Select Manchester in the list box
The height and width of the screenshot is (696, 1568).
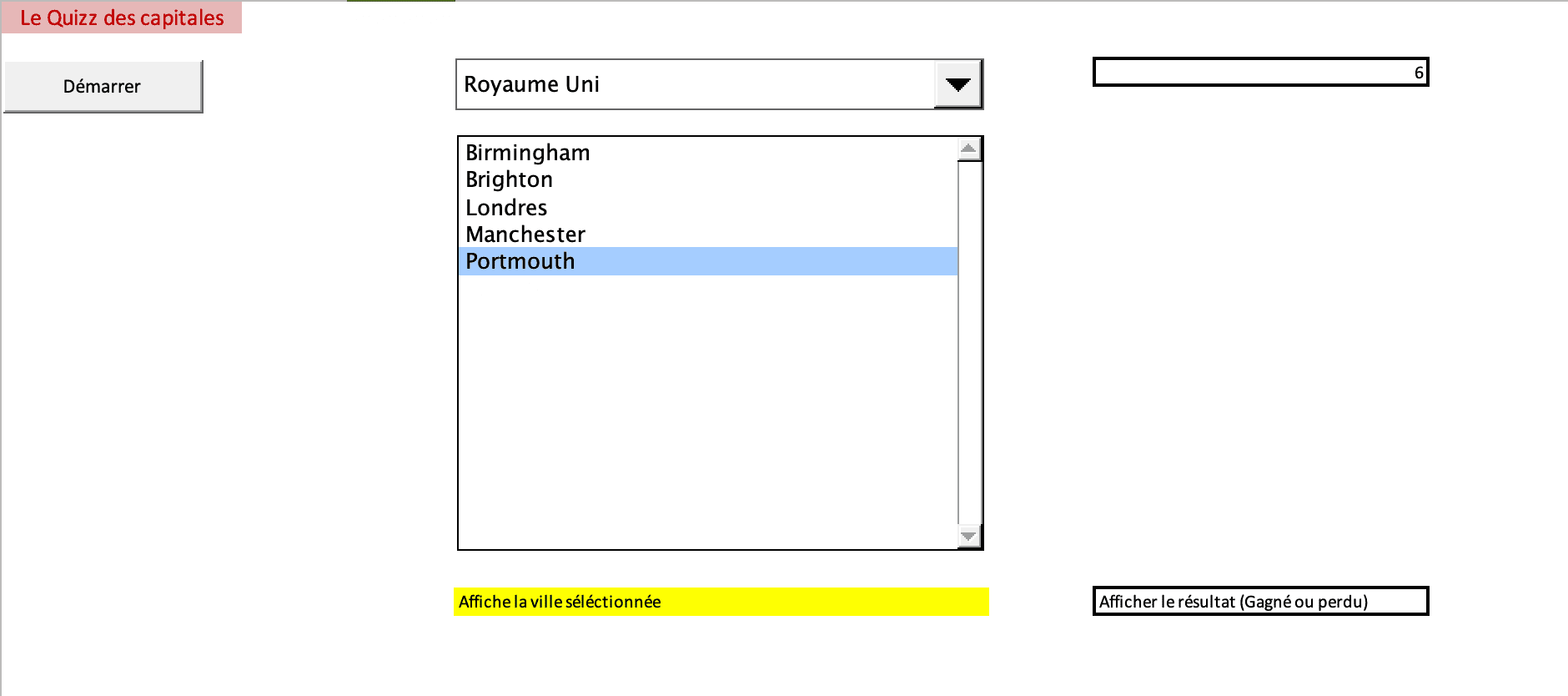(525, 235)
